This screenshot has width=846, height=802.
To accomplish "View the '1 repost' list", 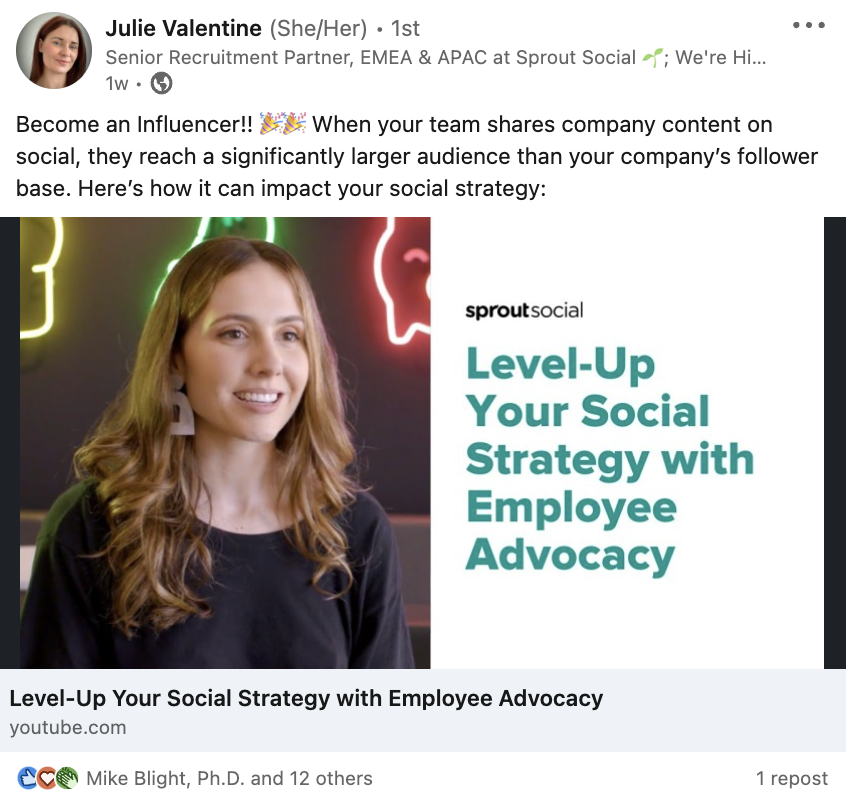I will [x=792, y=778].
